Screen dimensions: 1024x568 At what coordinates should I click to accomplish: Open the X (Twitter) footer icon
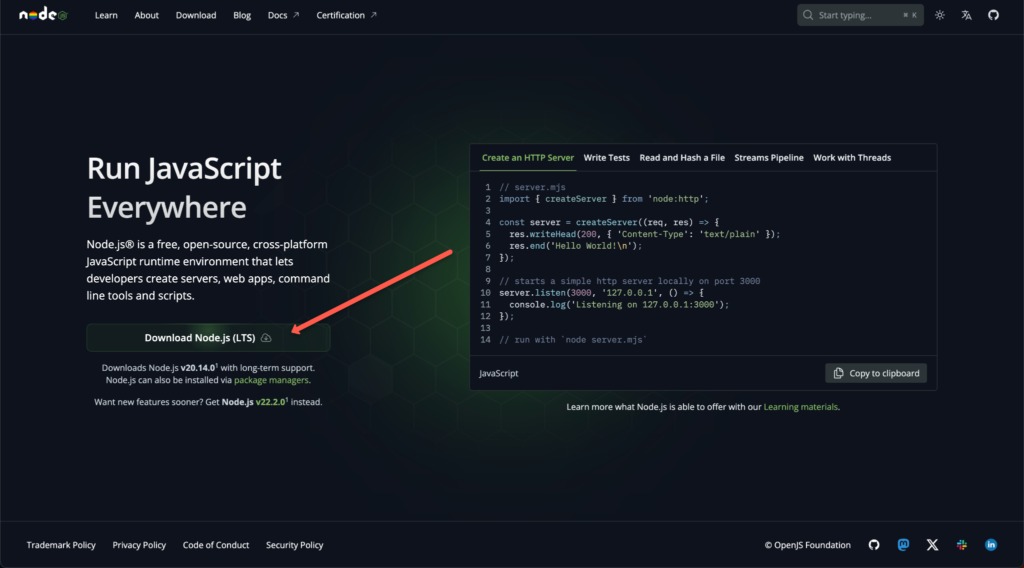(x=933, y=544)
